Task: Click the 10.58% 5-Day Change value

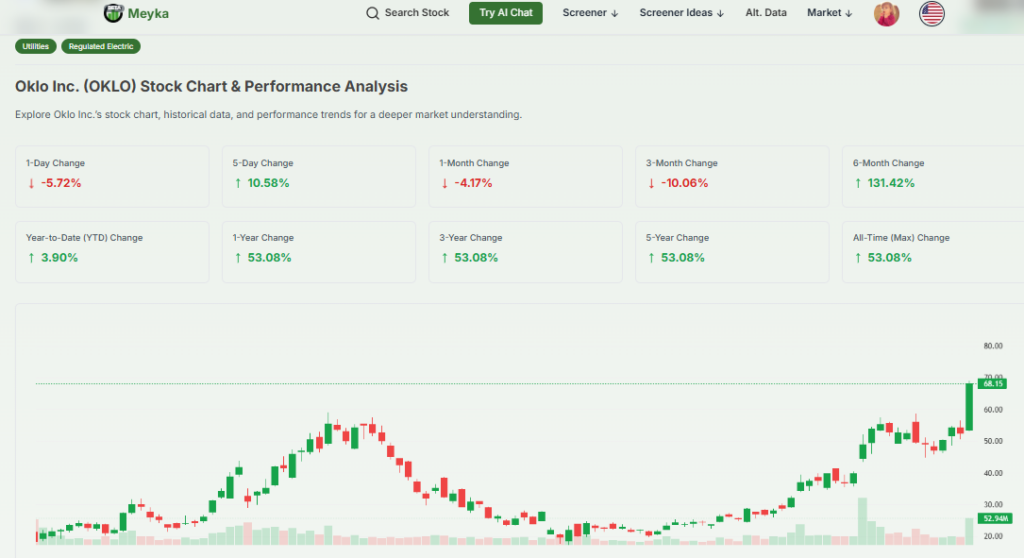Action: [x=268, y=184]
